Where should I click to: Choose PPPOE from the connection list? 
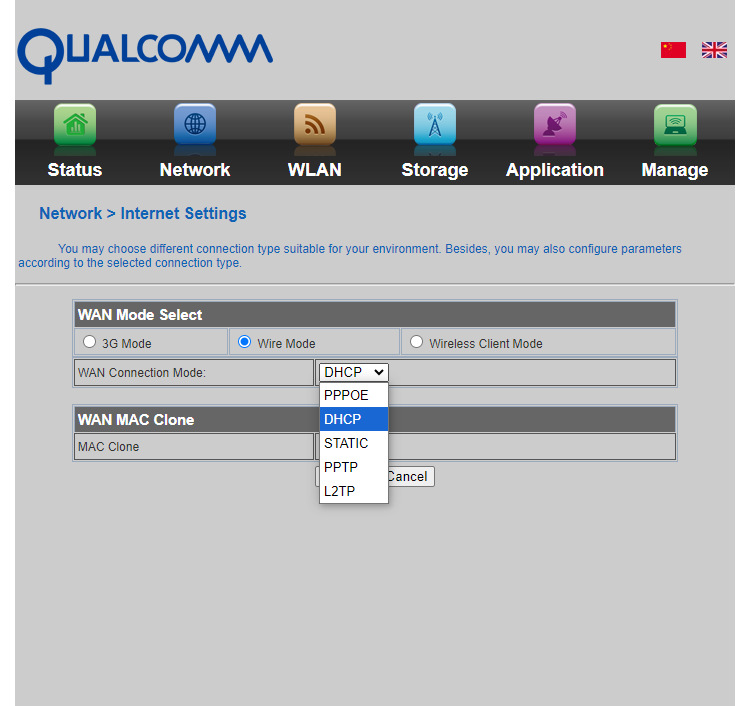(x=347, y=395)
